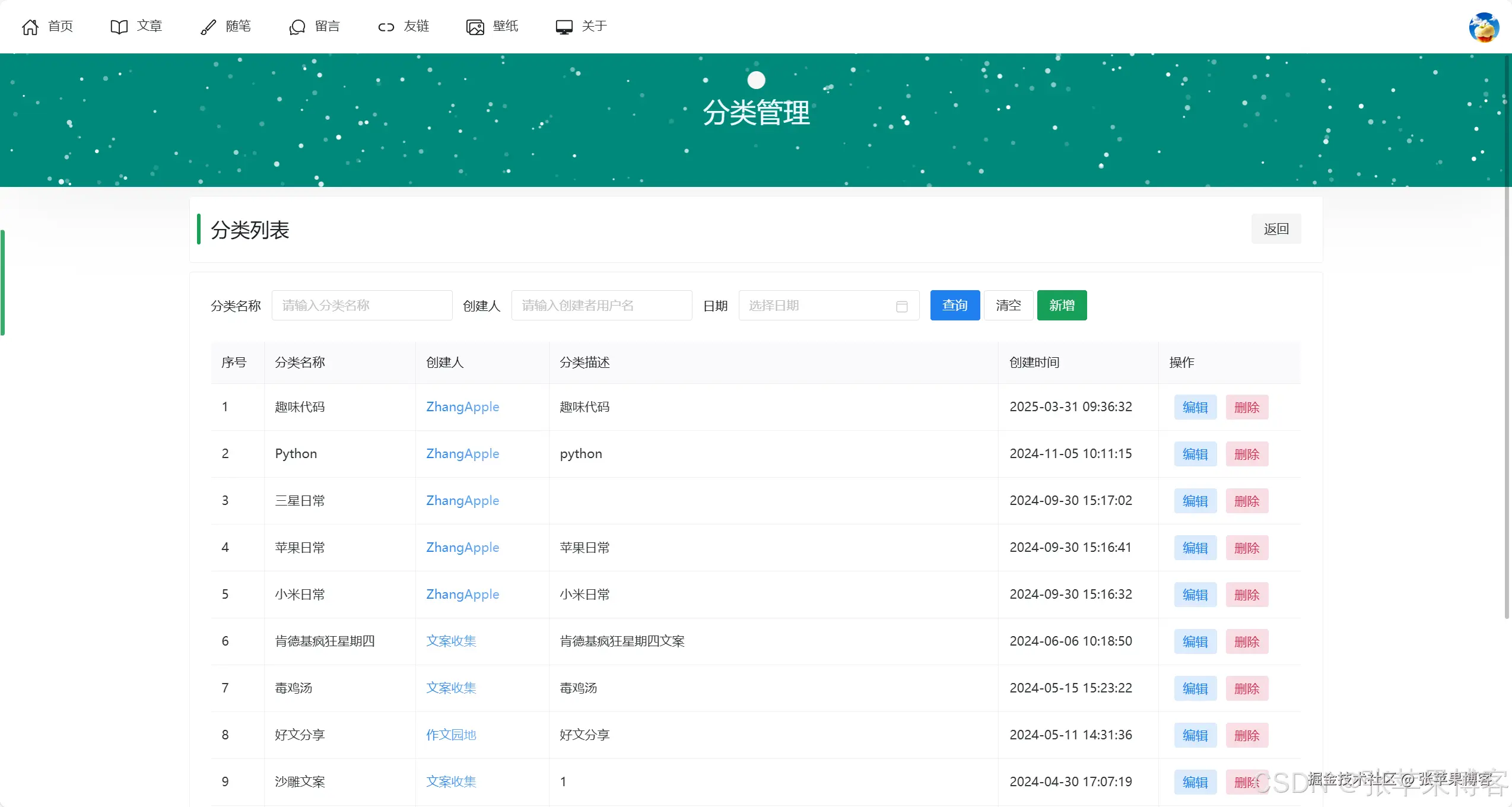This screenshot has height=807, width=1512.
Task: Click the calendar icon in date field
Action: (902, 306)
